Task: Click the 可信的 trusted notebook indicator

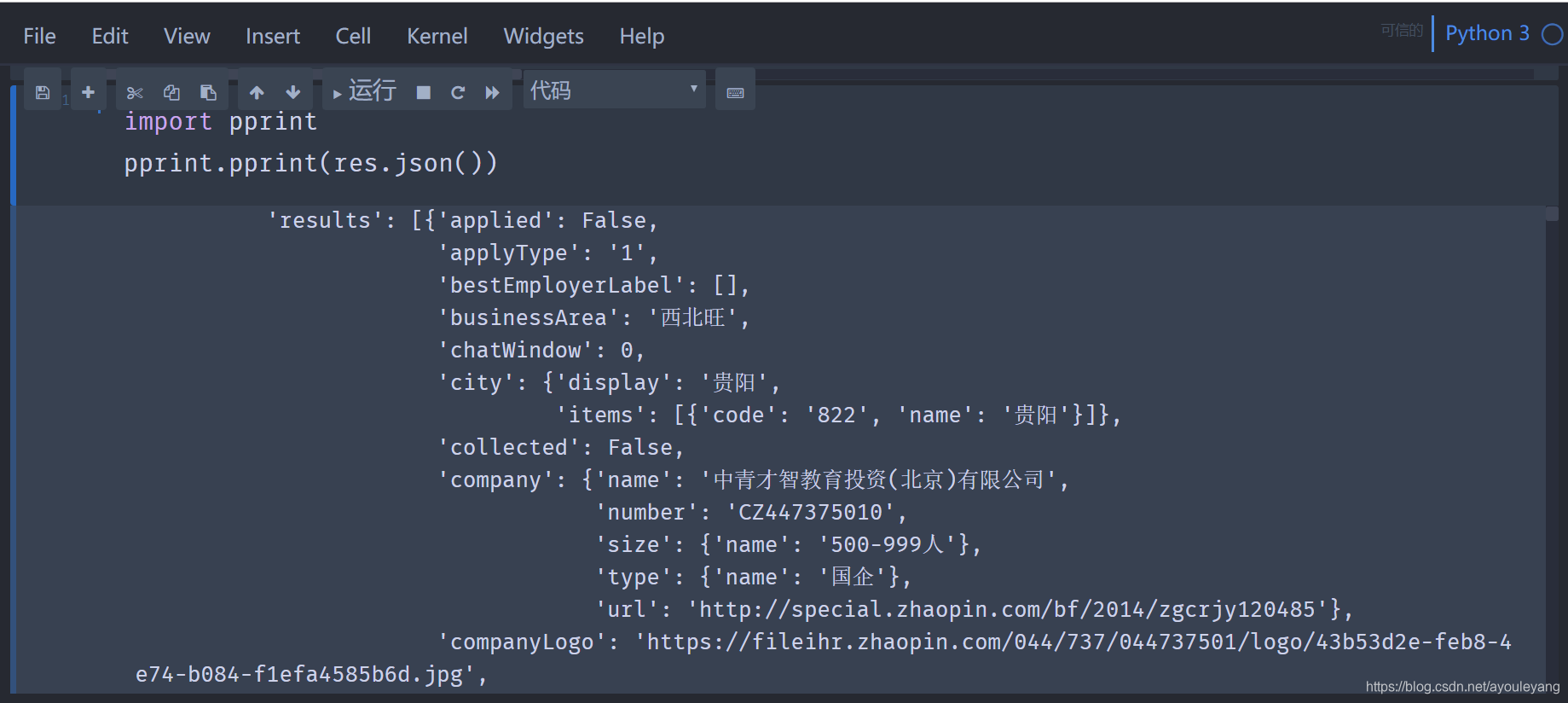Action: pos(1402,31)
